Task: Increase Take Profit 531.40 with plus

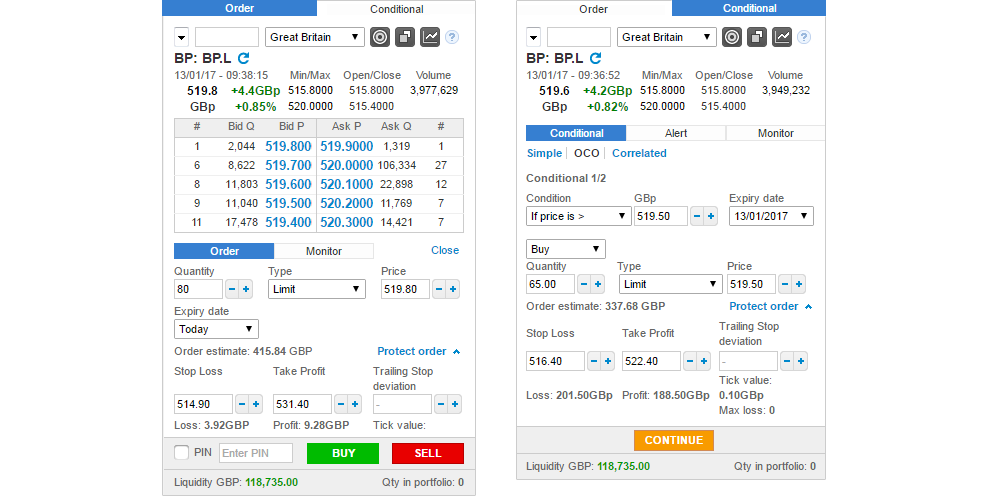Action: click(x=355, y=404)
